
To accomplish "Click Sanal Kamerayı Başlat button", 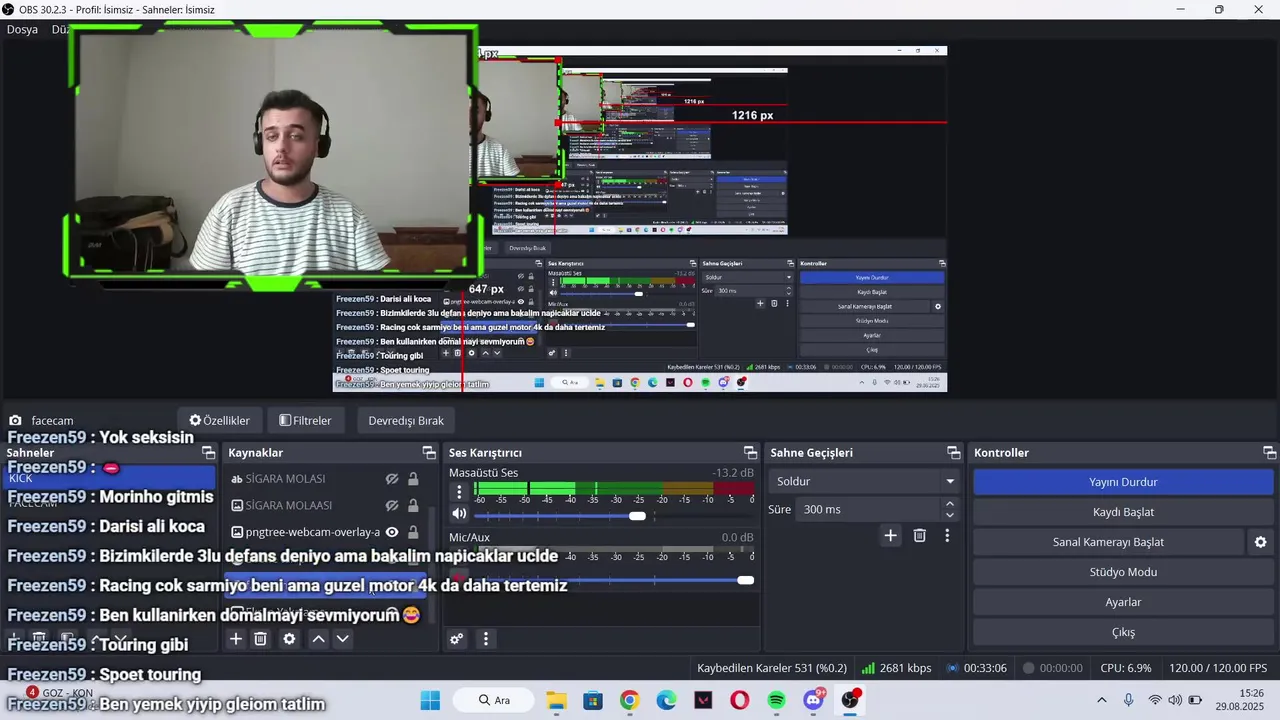I will 1108,542.
